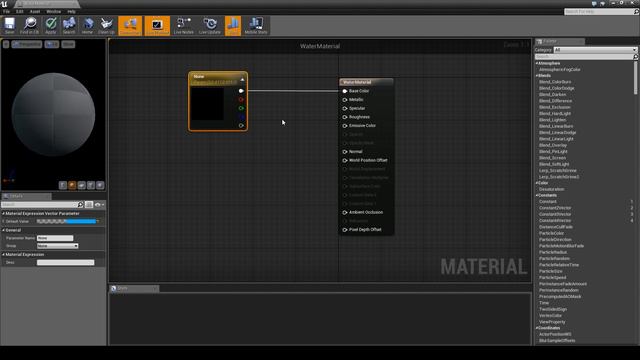This screenshot has height=360, width=640.
Task: Open Details view options eye dropdown
Action: click(99, 204)
